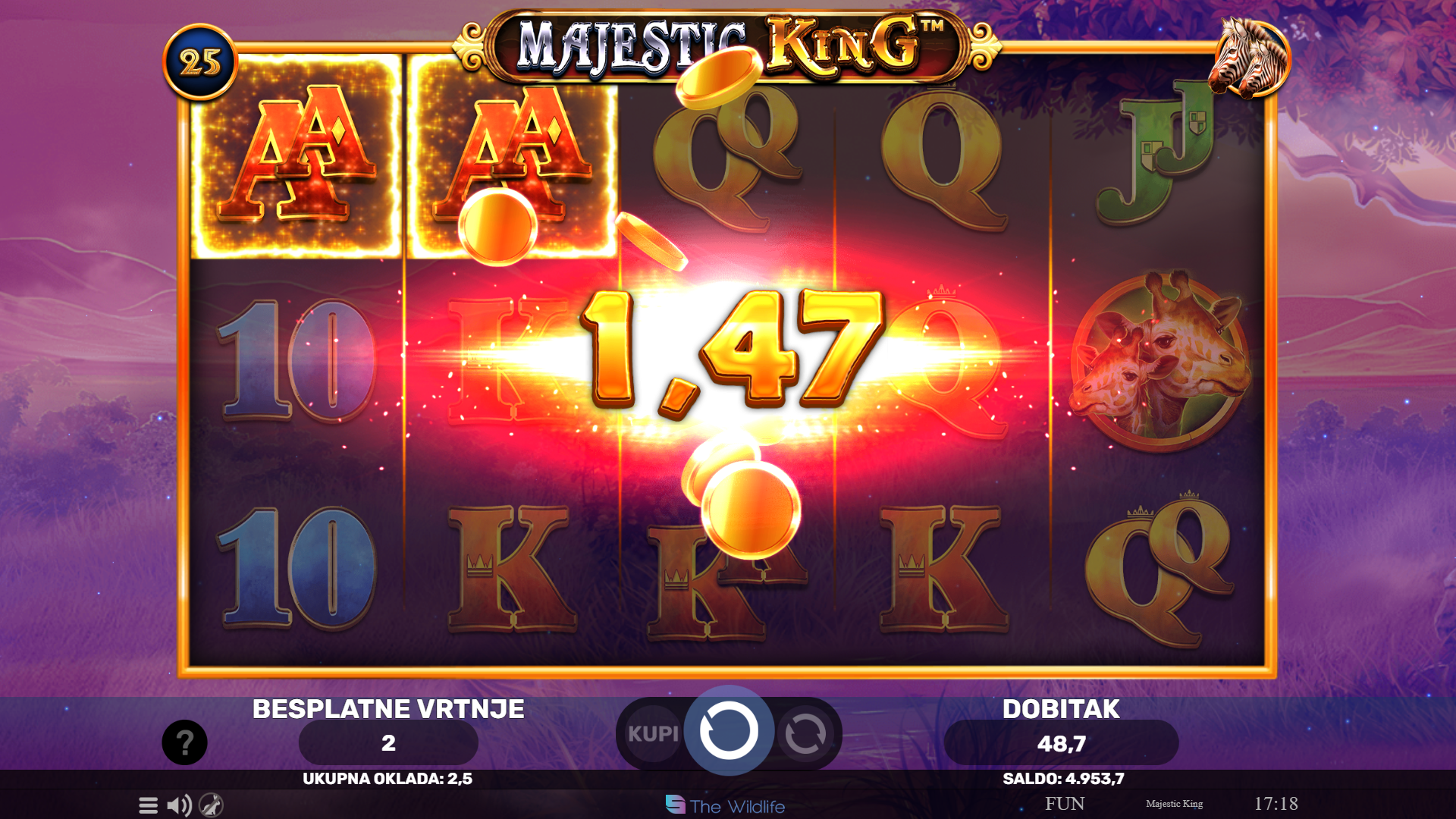The width and height of the screenshot is (1456, 819).
Task: Mute the game sound speaker icon
Action: [180, 805]
